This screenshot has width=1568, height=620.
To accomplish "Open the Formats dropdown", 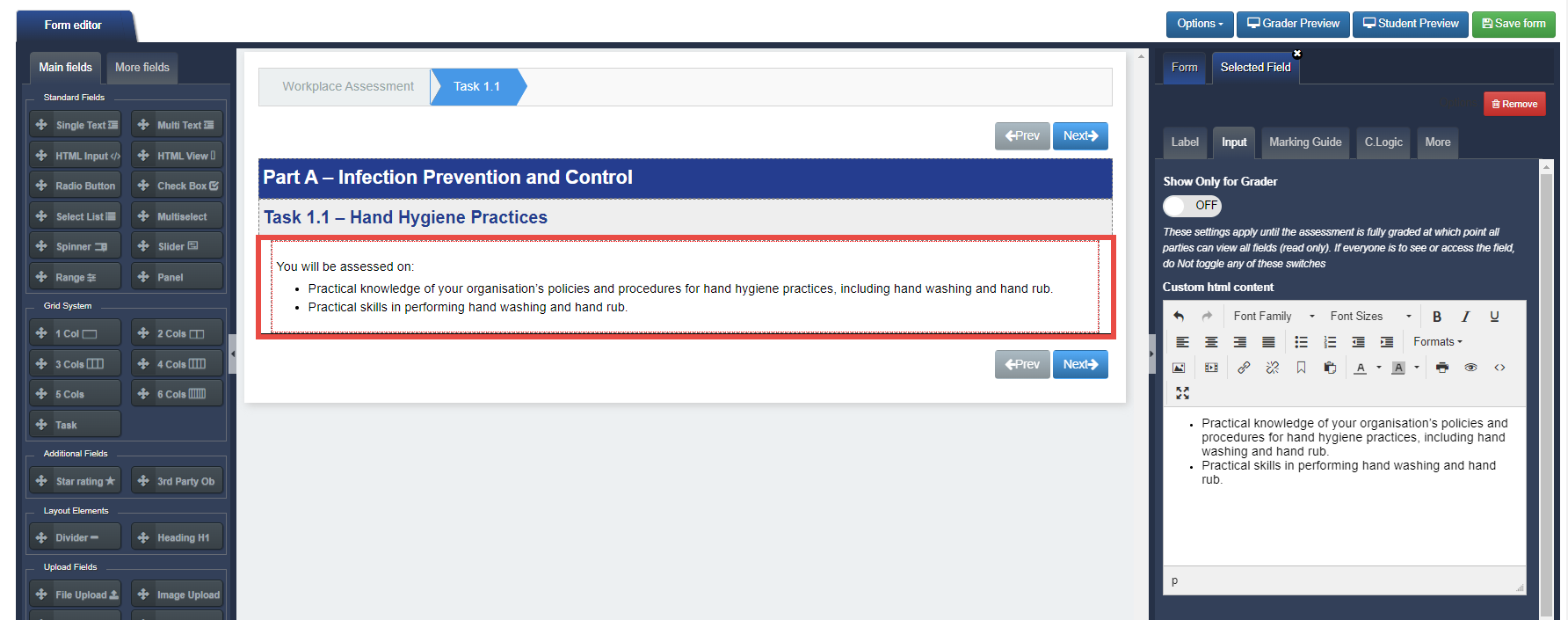I will [x=1438, y=342].
